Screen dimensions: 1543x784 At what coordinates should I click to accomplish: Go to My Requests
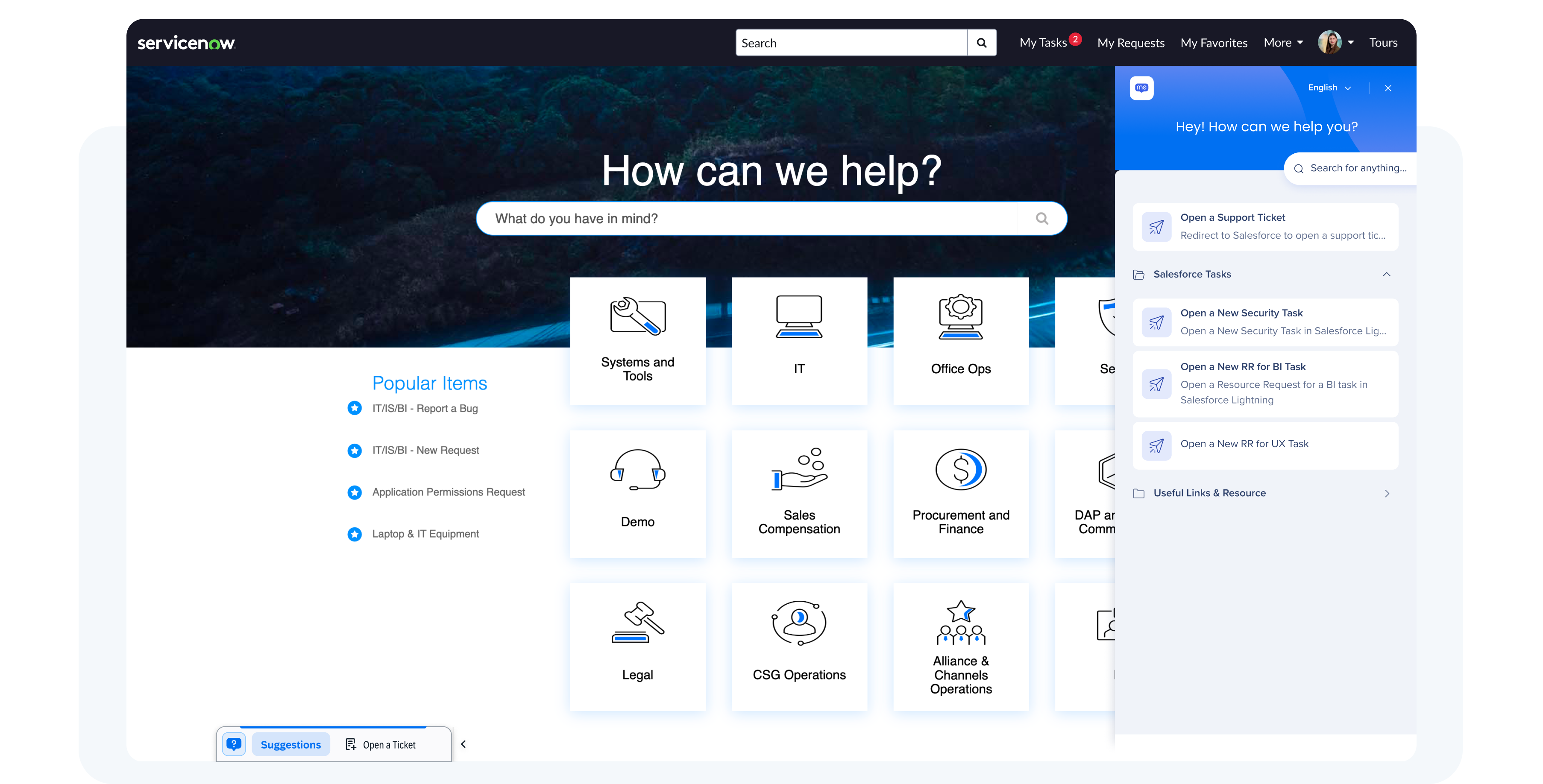[x=1130, y=43]
